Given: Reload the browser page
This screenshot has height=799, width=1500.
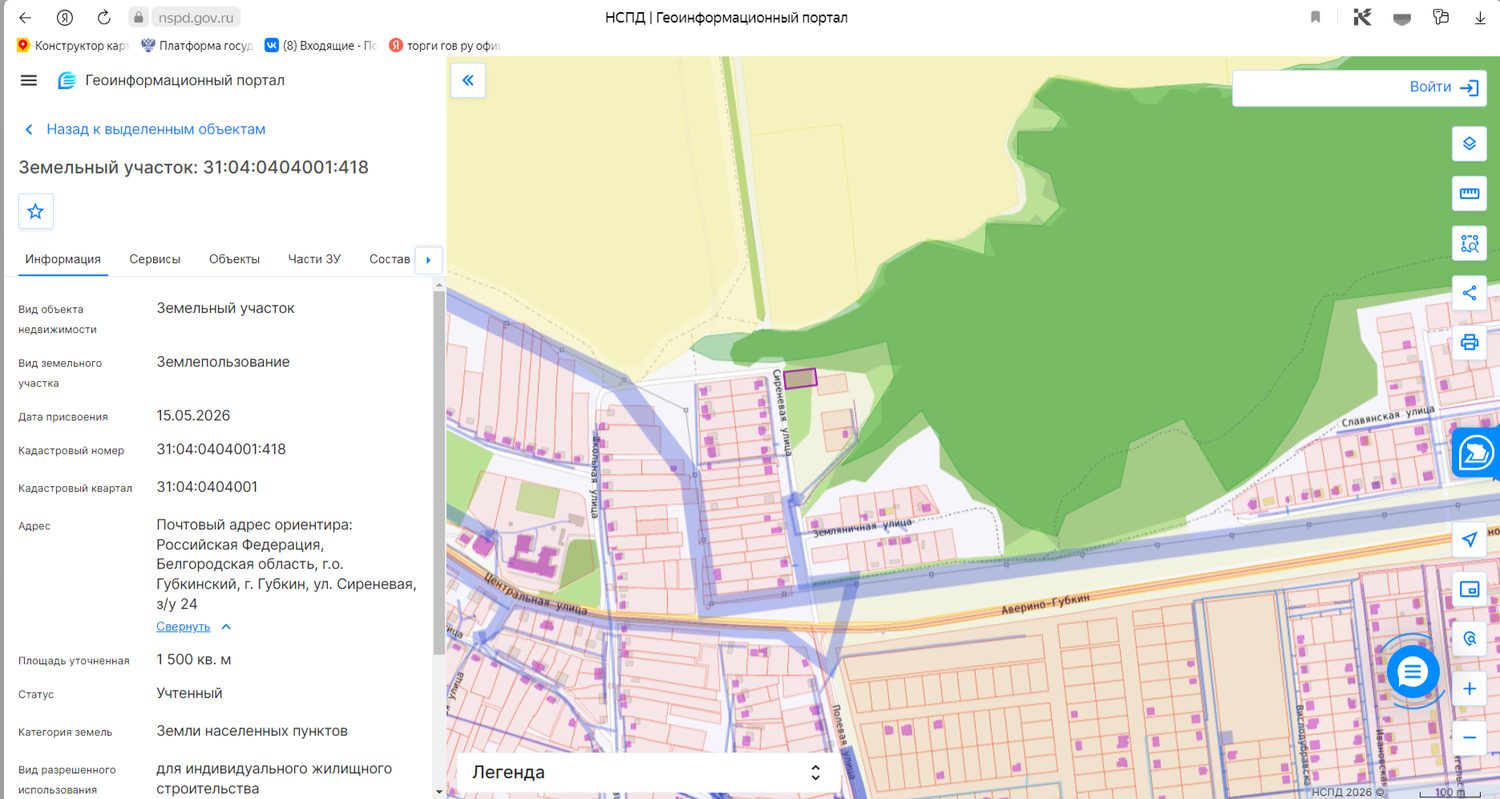Looking at the screenshot, I should click(x=104, y=17).
